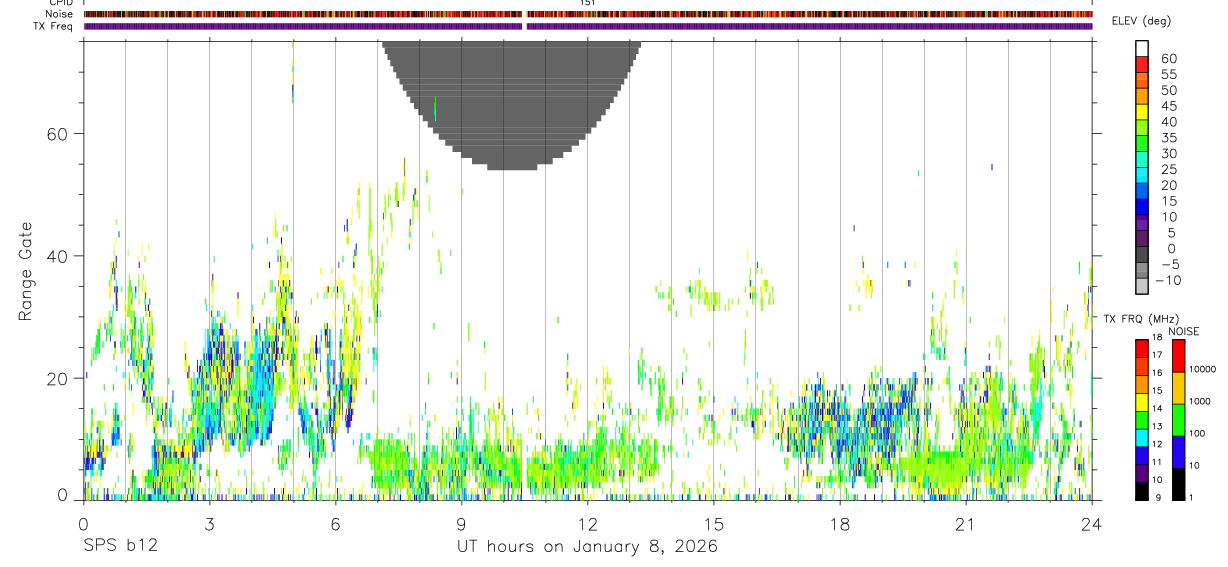Screen dimensions: 1228x567
Task: Pick the blue NOISE segment between 10 and 100
Action: (1179, 452)
